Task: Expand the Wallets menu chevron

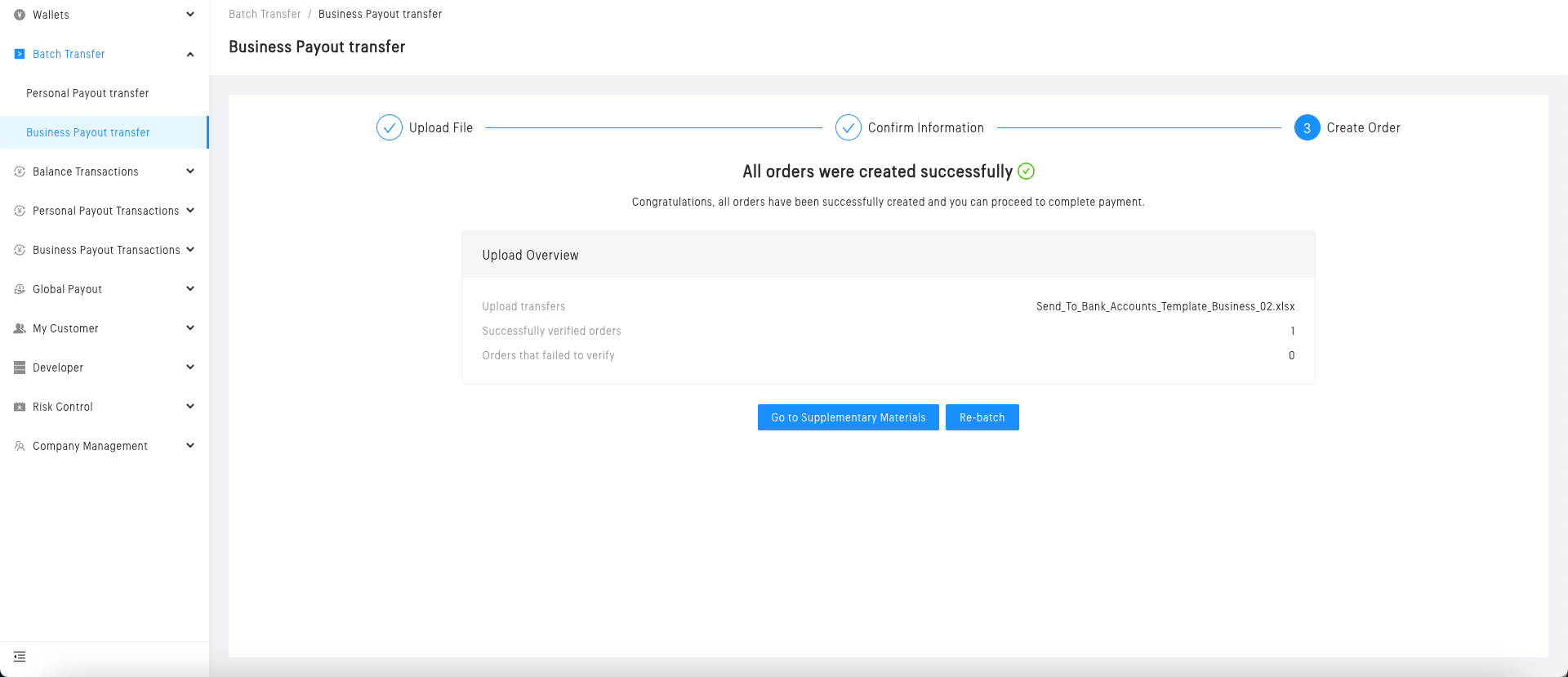Action: coord(190,15)
